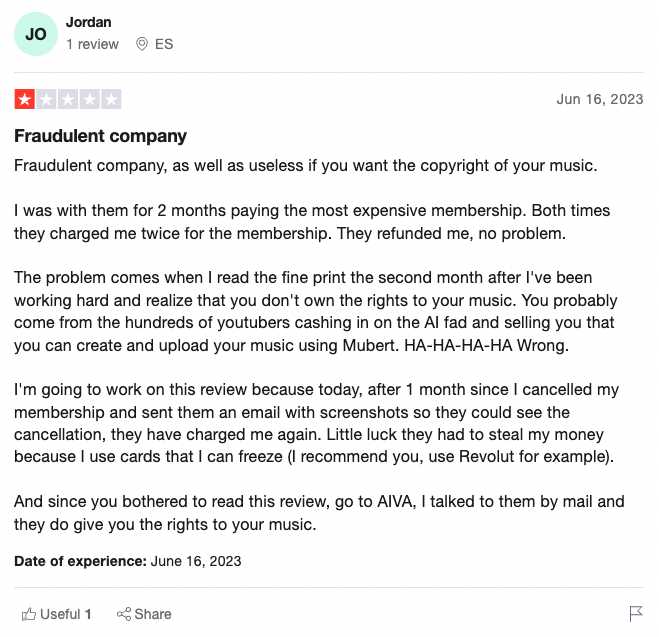Open reviewer name Jordan
Image resolution: width=659 pixels, height=637 pixels.
88,22
